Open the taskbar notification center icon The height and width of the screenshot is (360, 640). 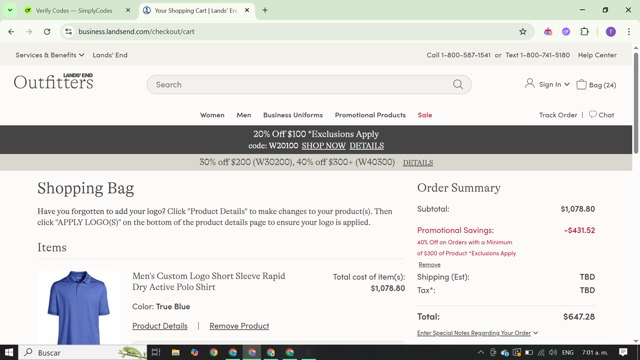(x=623, y=352)
